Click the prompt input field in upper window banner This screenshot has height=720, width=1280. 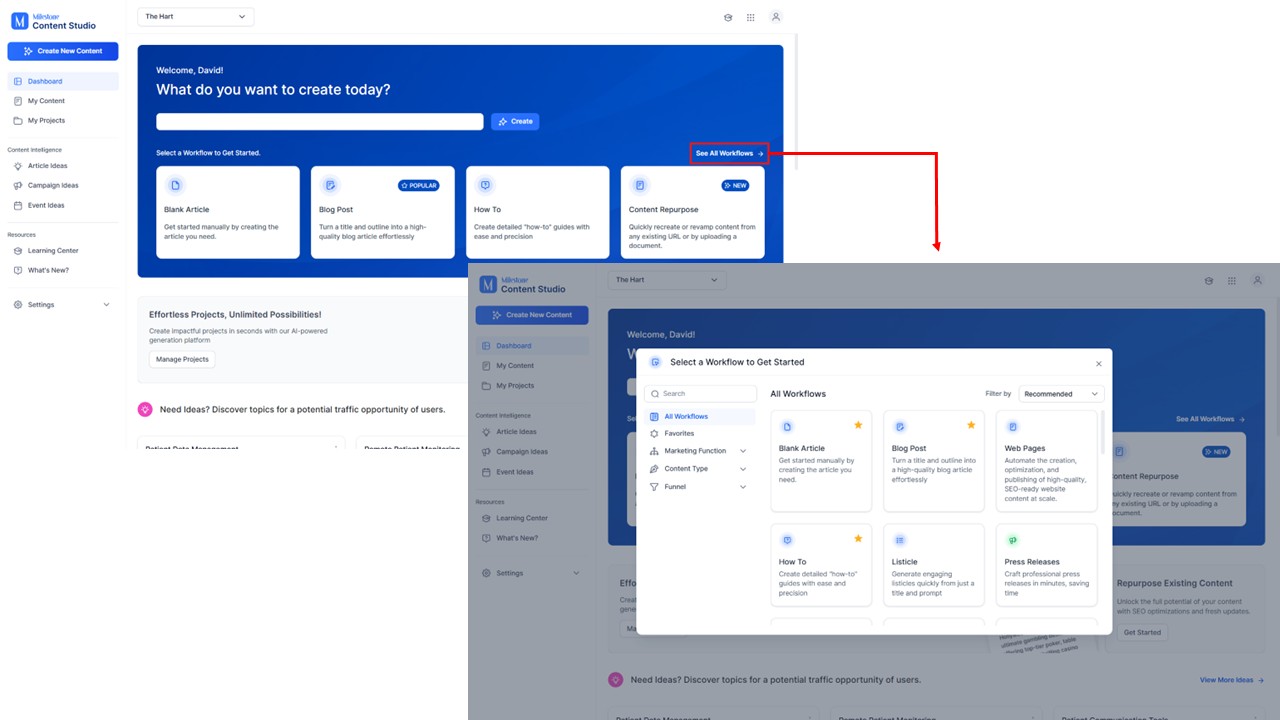[320, 121]
